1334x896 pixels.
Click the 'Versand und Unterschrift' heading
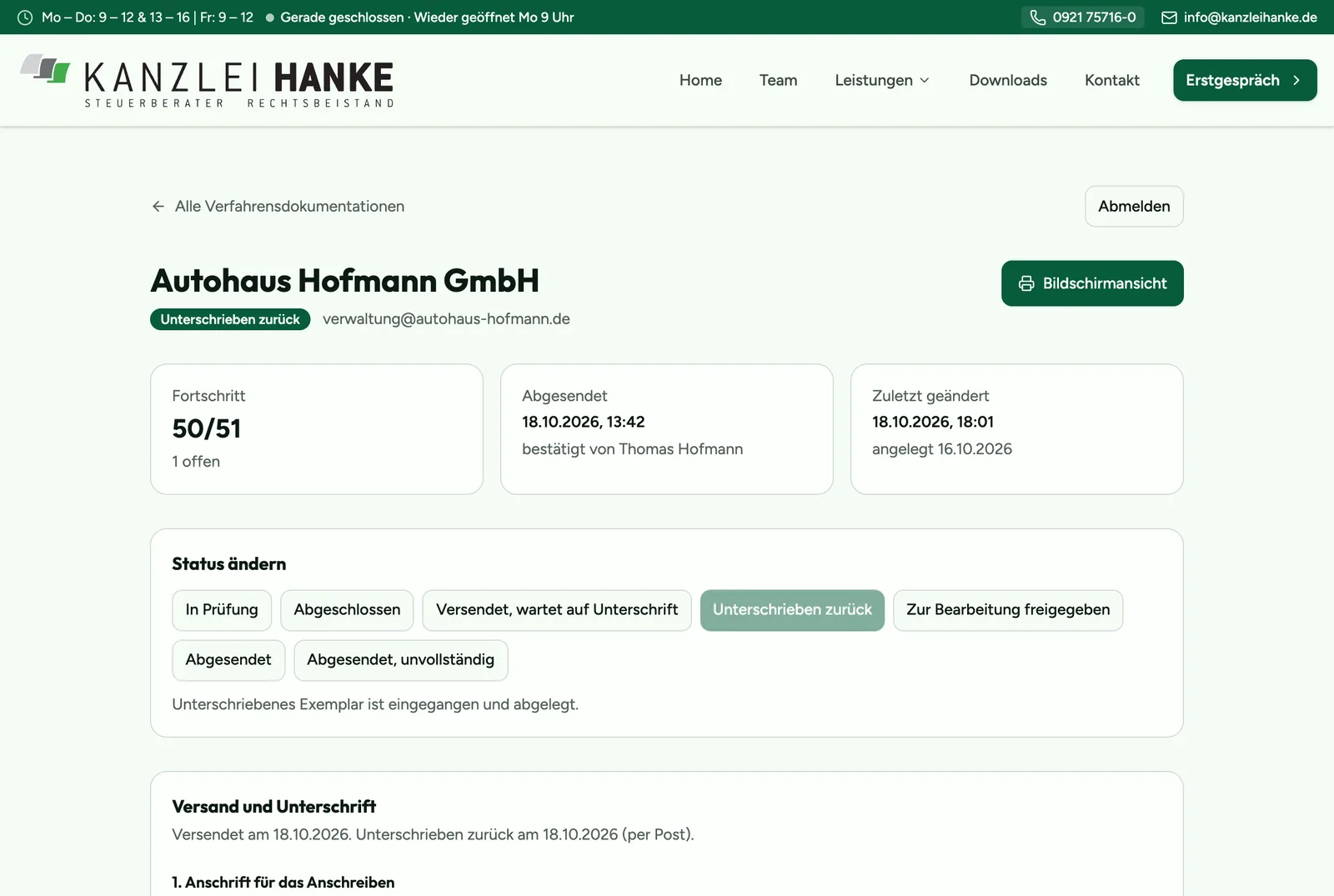(x=274, y=807)
